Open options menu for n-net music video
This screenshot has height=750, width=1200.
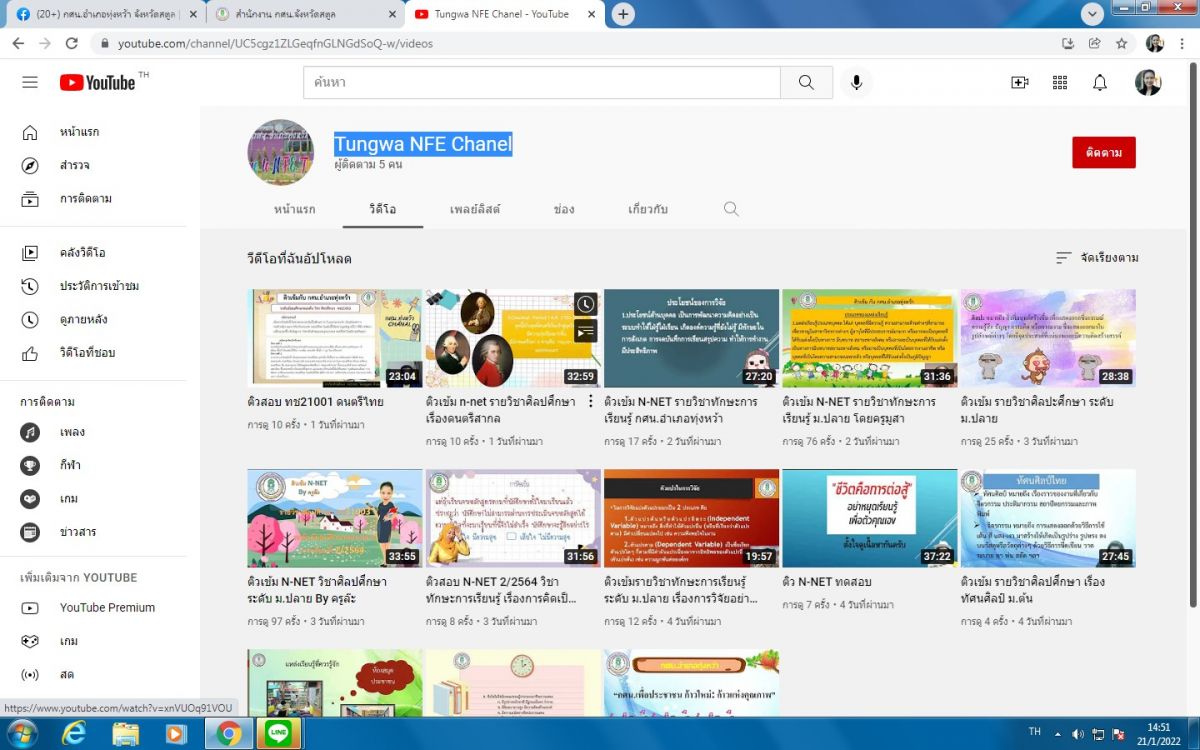tap(589, 401)
